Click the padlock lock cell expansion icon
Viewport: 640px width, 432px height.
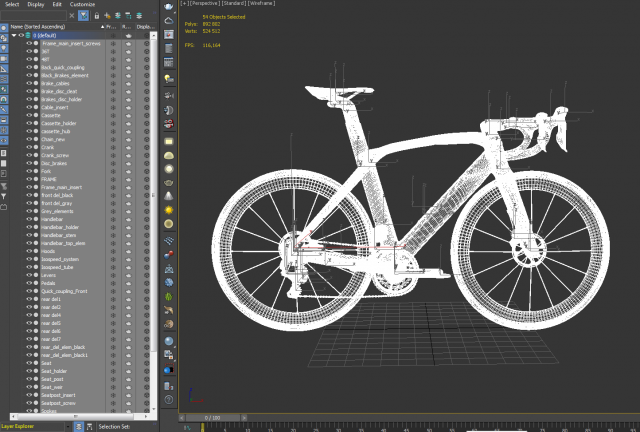tap(97, 16)
